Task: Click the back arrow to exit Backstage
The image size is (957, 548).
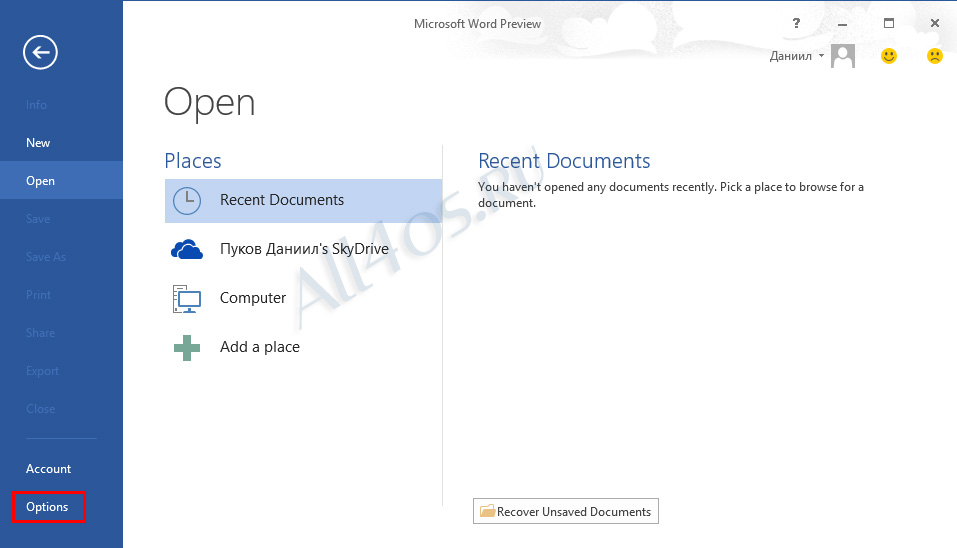Action: [40, 52]
